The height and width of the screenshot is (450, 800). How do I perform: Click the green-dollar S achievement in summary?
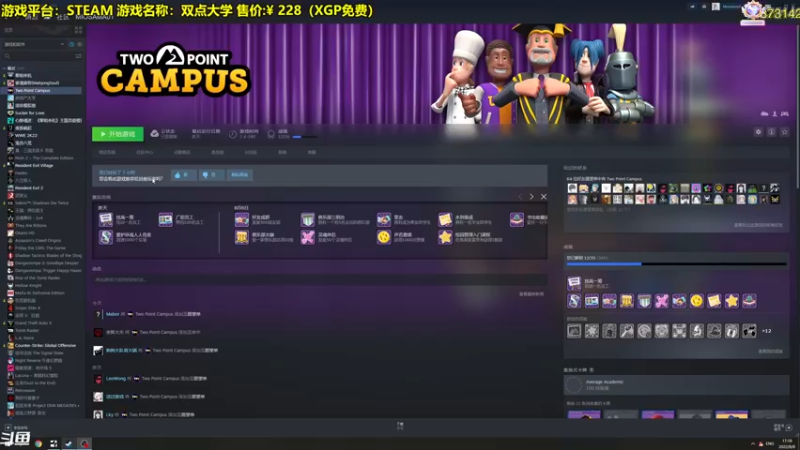(x=106, y=237)
